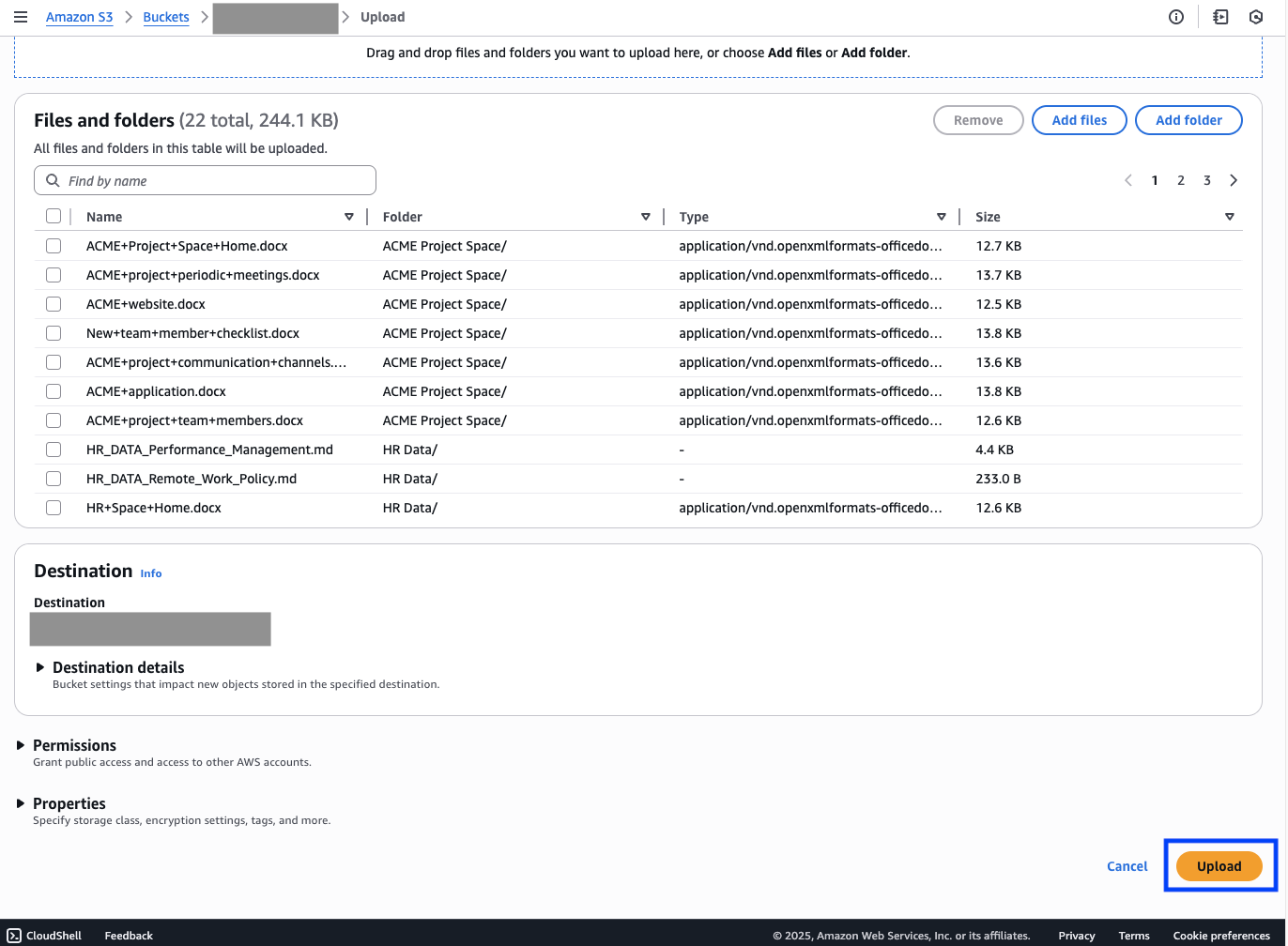
Task: Check the ACME+project+communication+channels row checkbox
Action: coord(54,362)
